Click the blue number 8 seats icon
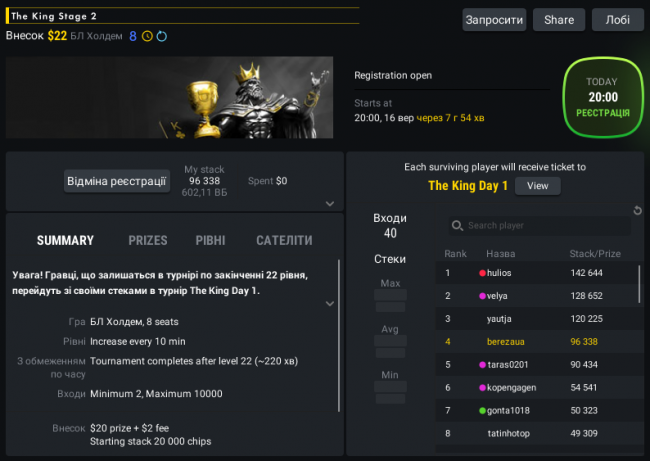Image resolution: width=650 pixels, height=461 pixels. pyautogui.click(x=133, y=36)
